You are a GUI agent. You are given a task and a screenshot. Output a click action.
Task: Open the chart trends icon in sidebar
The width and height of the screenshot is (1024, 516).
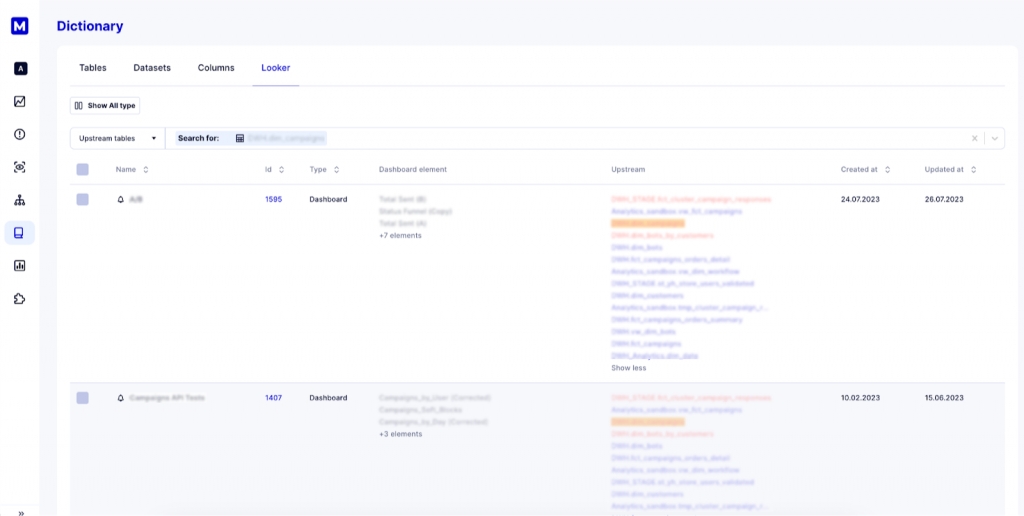[x=20, y=101]
